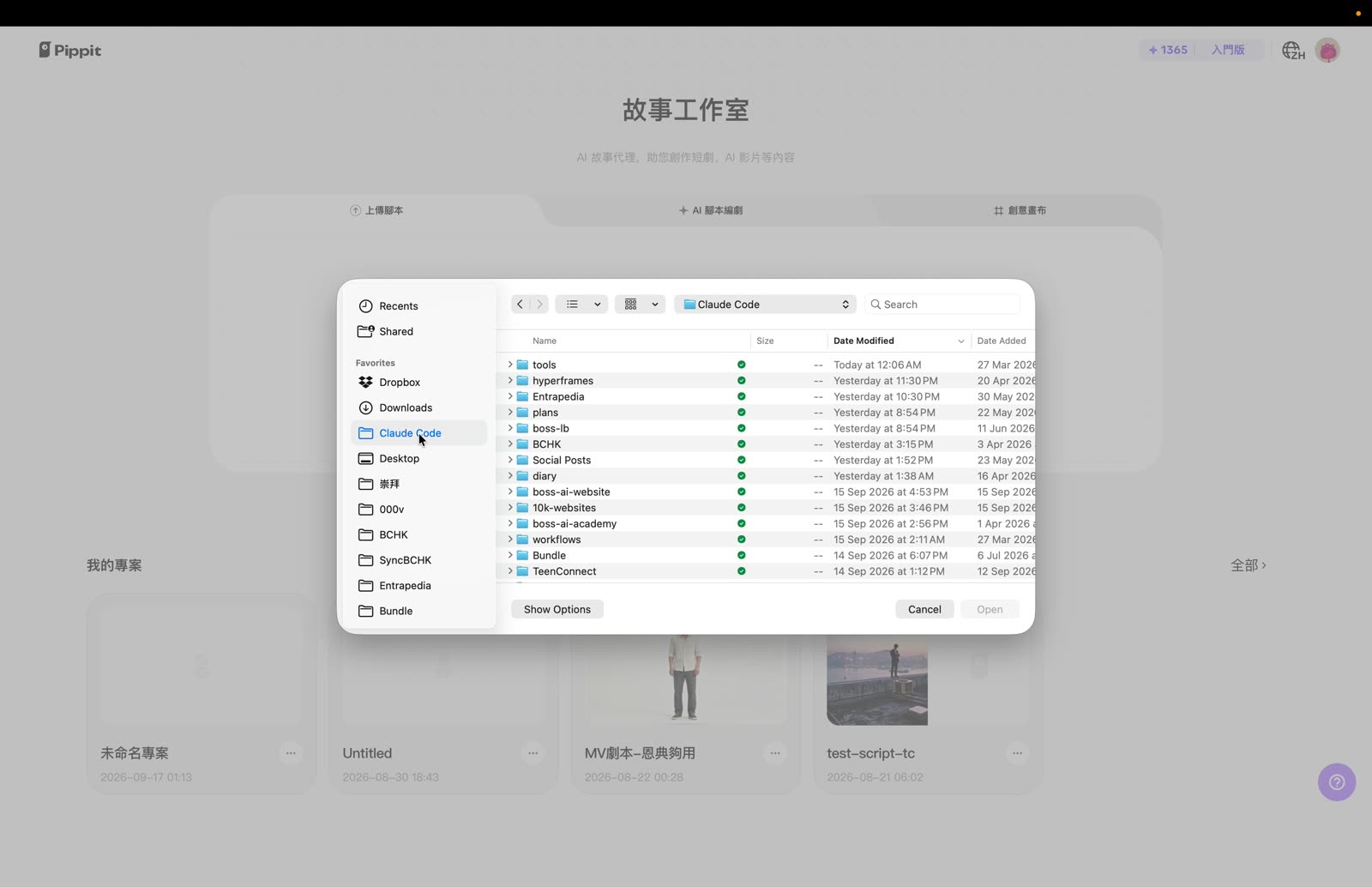1372x887 pixels.
Task: Click Show Options button
Action: (x=557, y=609)
